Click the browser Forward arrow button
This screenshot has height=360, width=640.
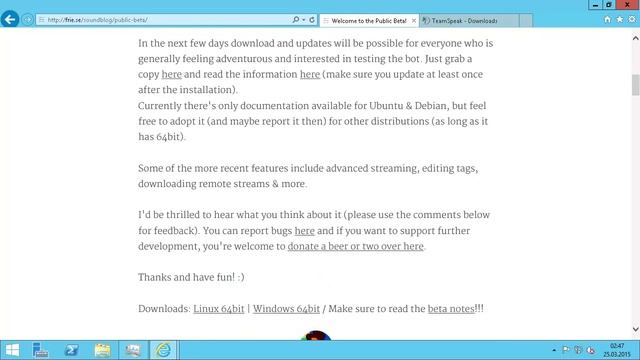(x=27, y=20)
